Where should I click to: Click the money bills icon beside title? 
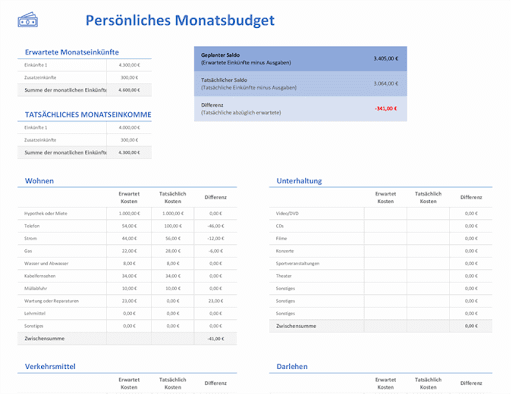click(28, 20)
